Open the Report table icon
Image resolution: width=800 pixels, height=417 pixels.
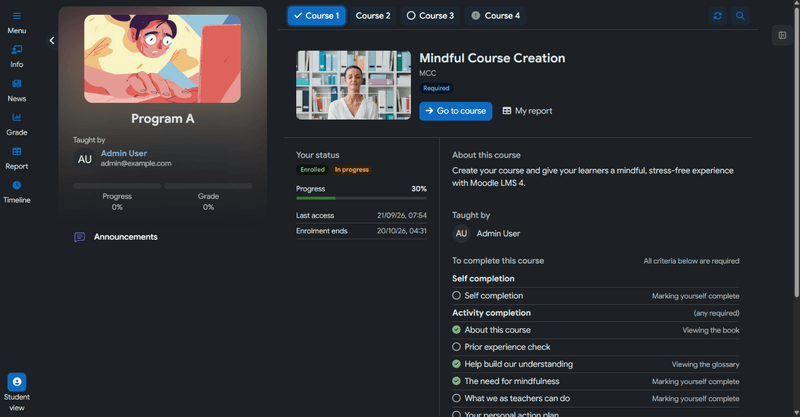click(17, 151)
